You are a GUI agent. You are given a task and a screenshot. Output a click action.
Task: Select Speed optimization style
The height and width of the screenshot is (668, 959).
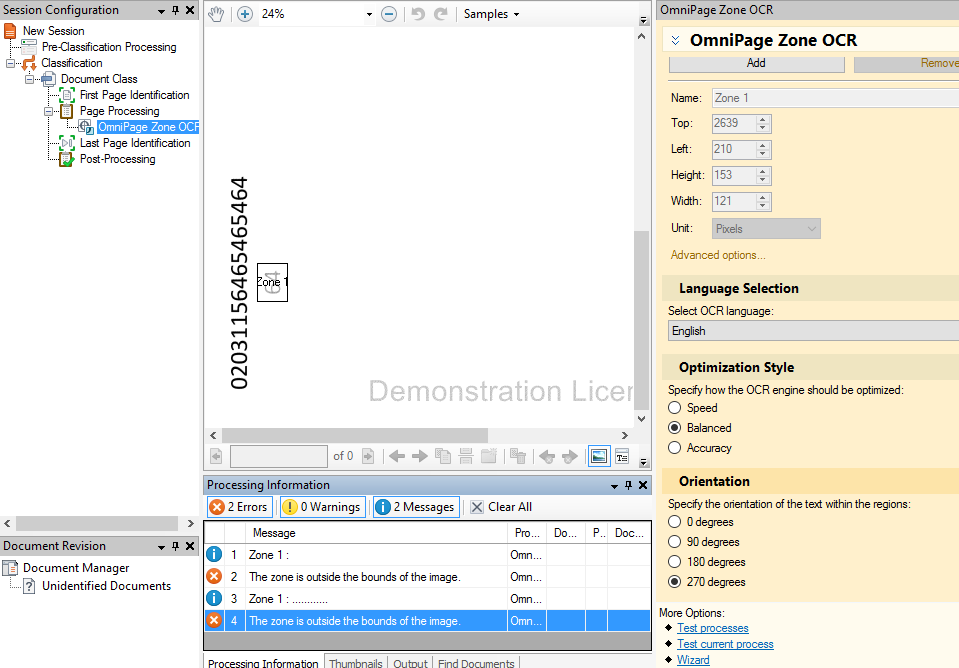[x=675, y=408]
